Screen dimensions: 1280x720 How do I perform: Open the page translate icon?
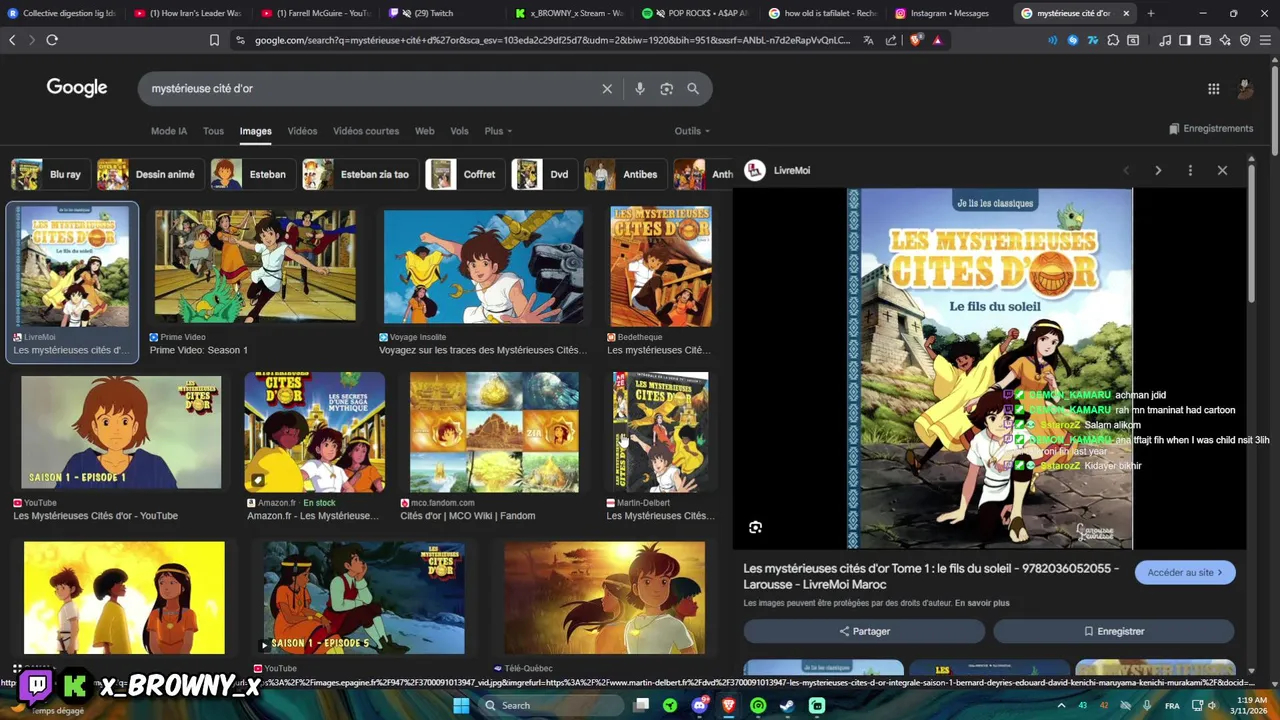tap(868, 40)
